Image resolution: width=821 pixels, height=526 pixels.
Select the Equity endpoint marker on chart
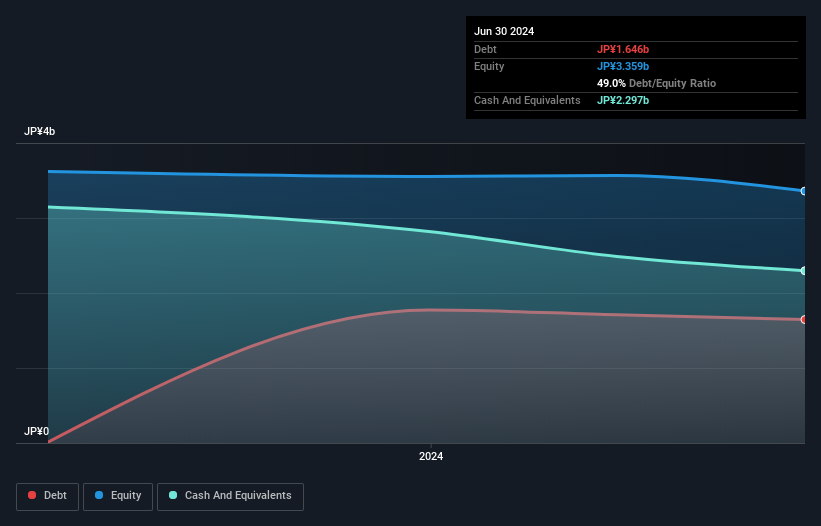(804, 191)
